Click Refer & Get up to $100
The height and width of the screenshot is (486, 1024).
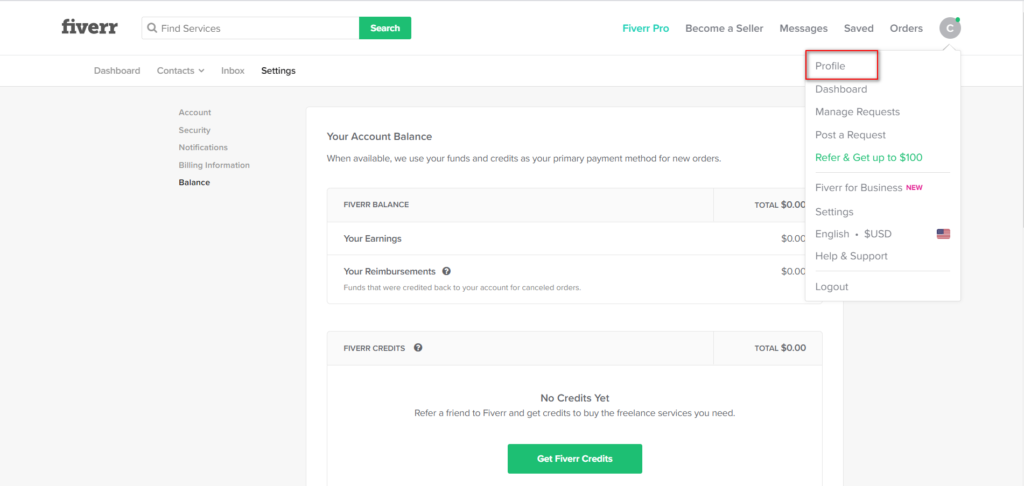coord(869,157)
